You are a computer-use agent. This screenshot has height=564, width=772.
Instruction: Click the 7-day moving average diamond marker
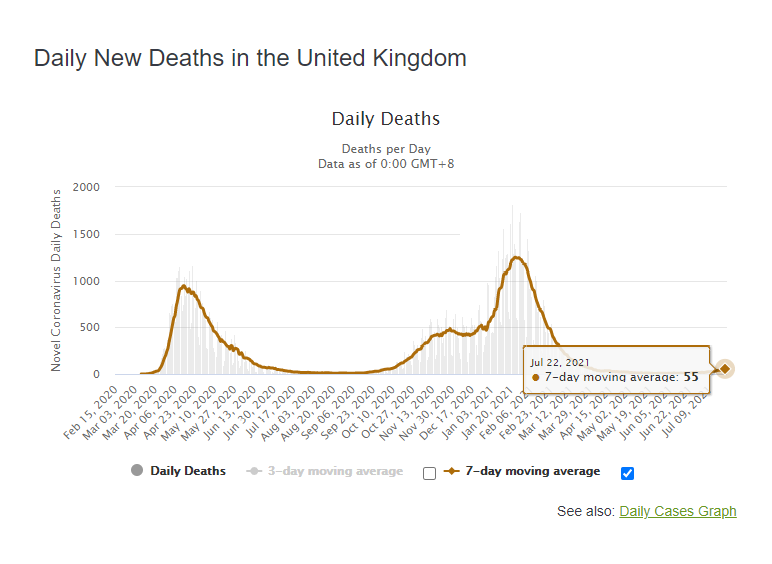[x=452, y=471]
